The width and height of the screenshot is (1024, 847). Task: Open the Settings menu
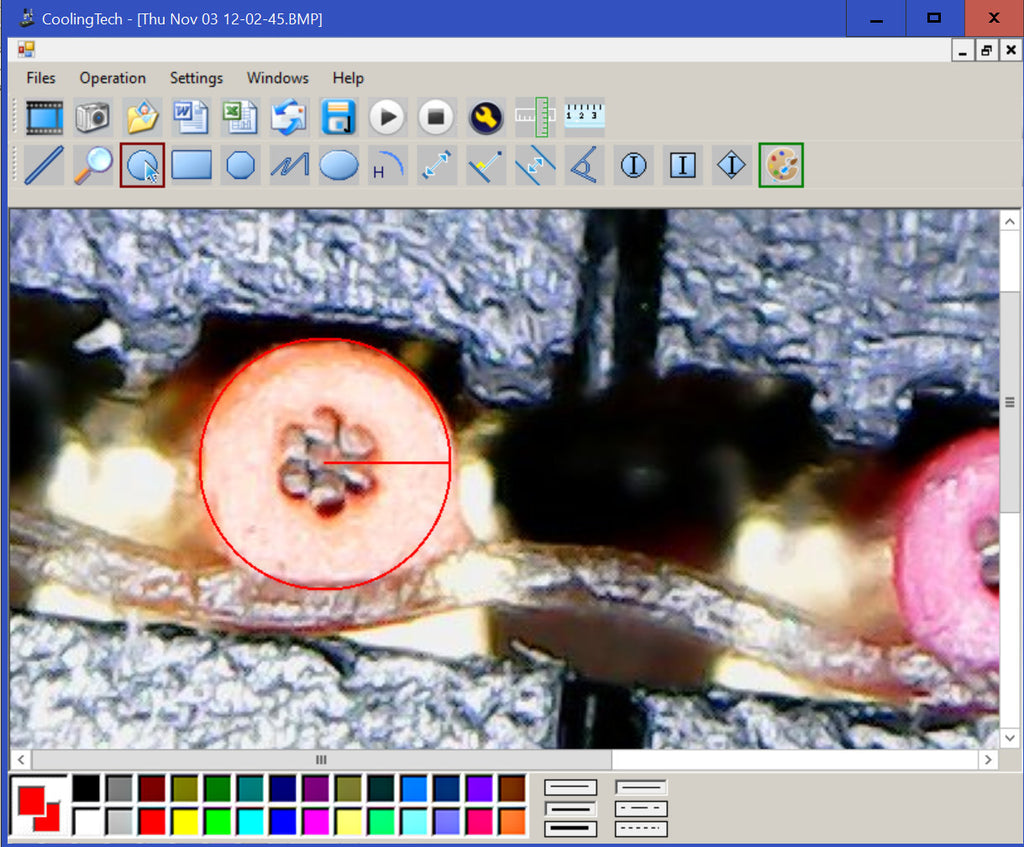196,78
